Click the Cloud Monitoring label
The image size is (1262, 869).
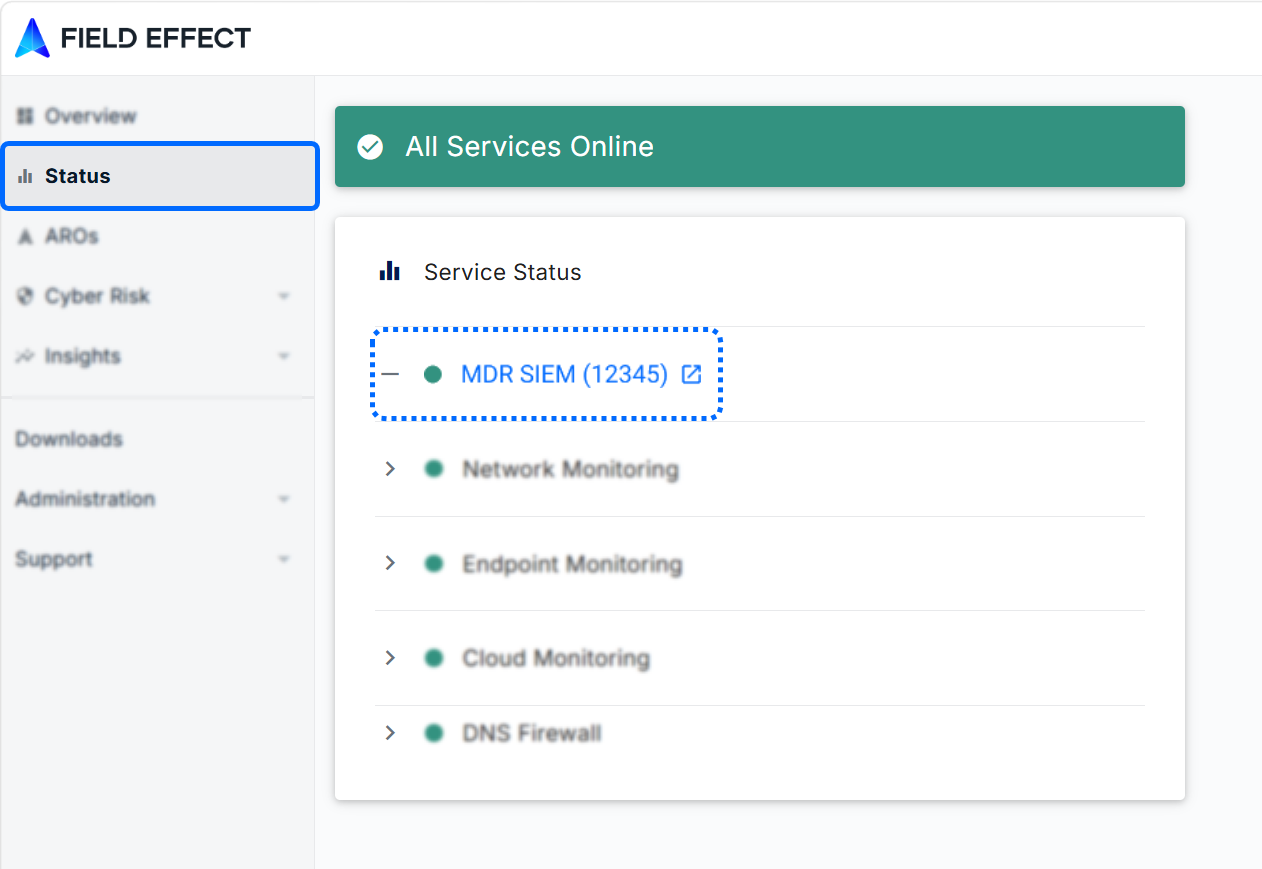pos(556,658)
